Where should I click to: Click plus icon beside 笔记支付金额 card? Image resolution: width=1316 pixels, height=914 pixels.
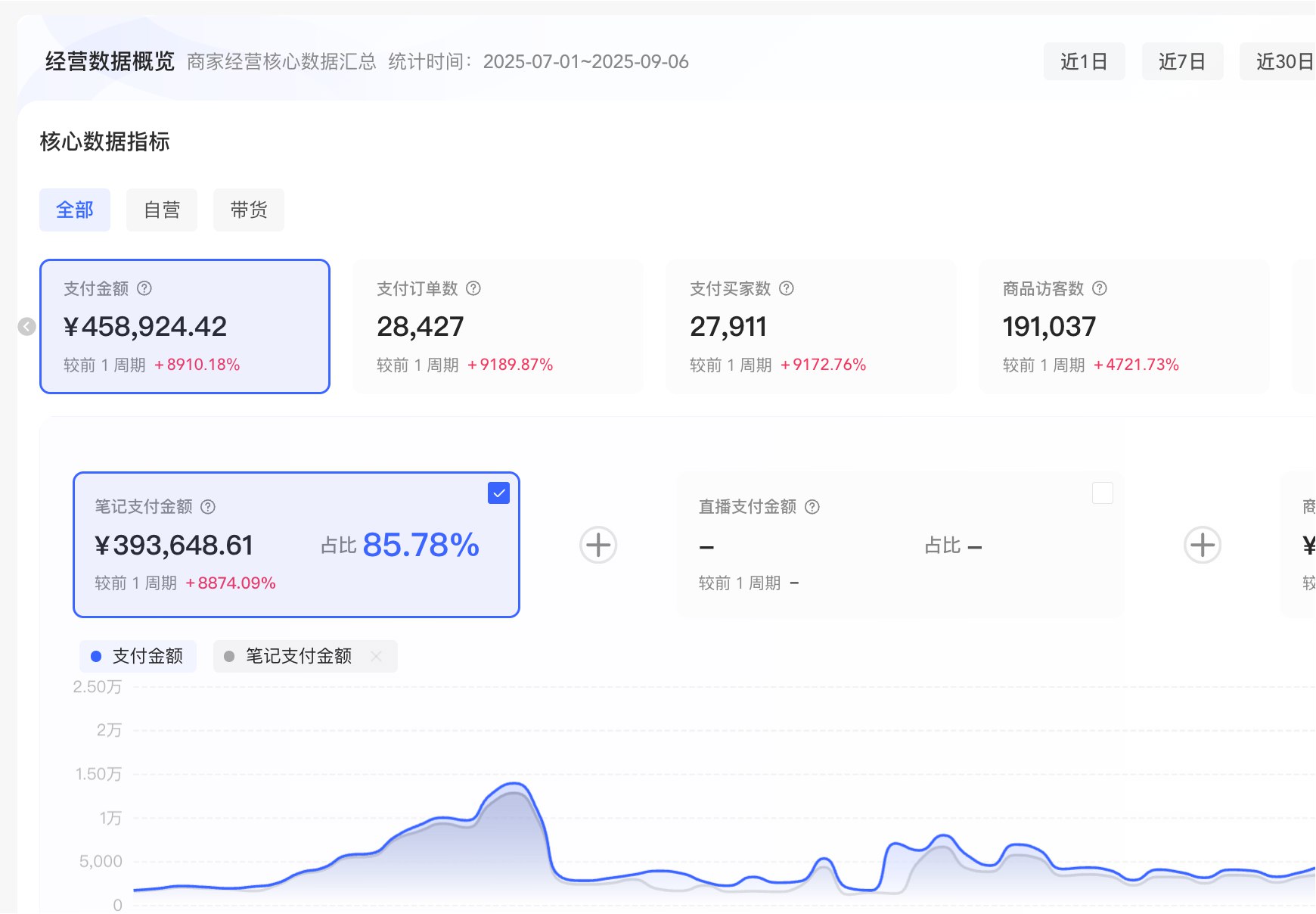coord(597,545)
